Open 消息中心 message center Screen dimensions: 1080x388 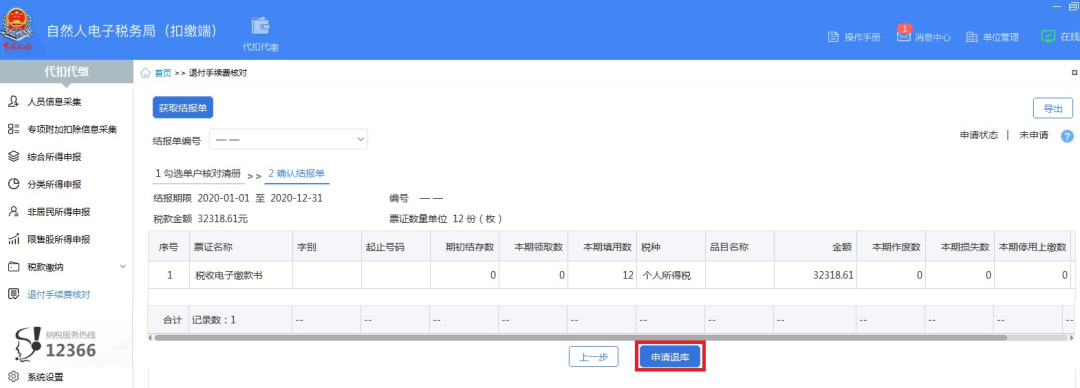coord(924,37)
